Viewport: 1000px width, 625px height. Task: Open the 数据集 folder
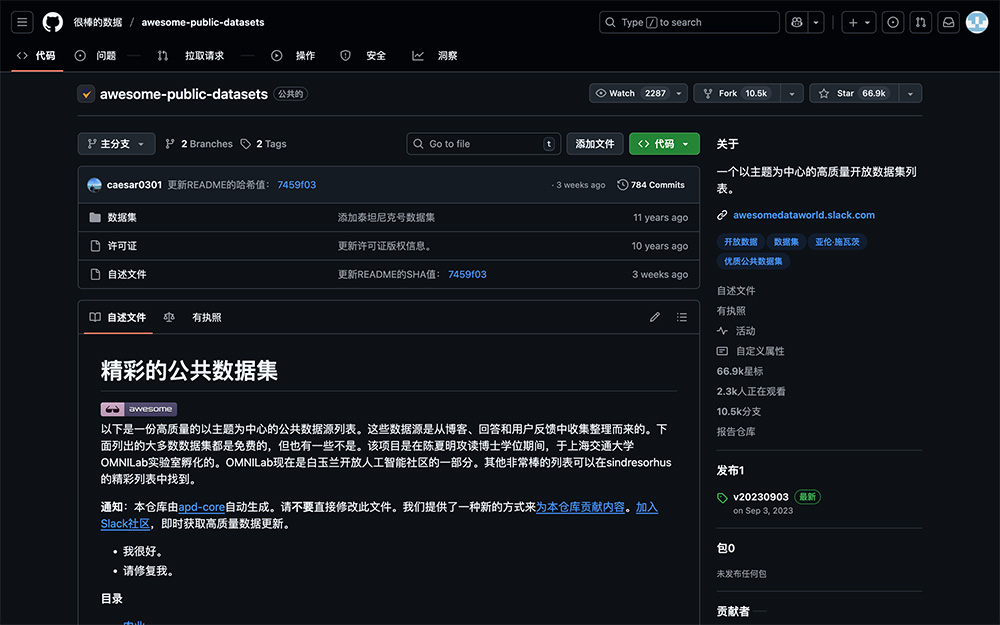pos(122,217)
